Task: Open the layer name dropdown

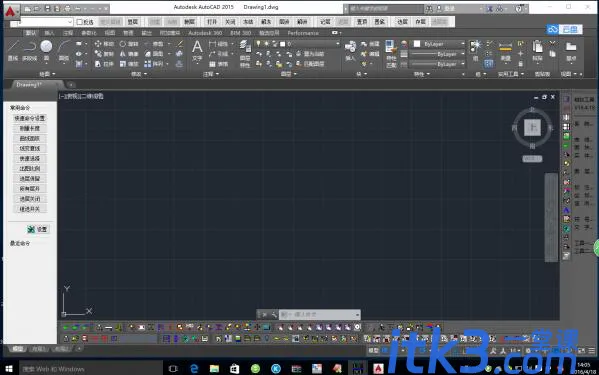Action: 337,44
